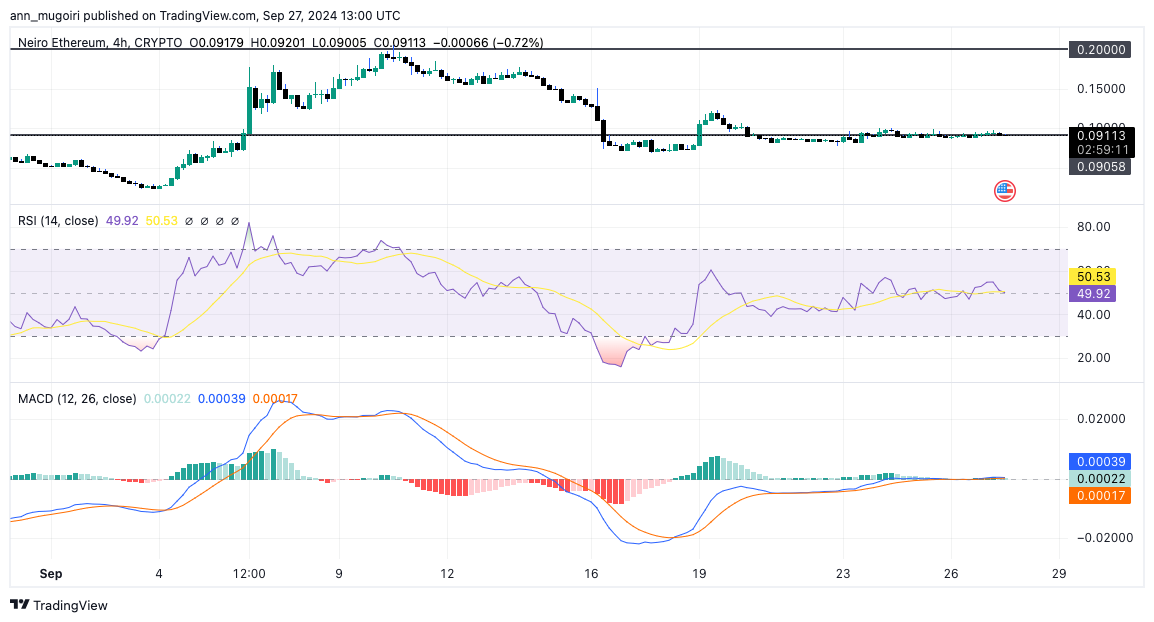Click the US flag event marker on the chart

[x=1004, y=190]
